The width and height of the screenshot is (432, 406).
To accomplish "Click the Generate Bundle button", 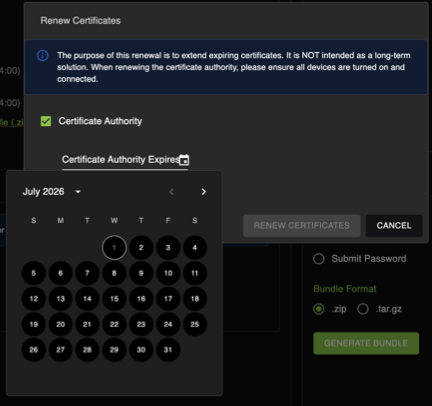I will (x=366, y=343).
